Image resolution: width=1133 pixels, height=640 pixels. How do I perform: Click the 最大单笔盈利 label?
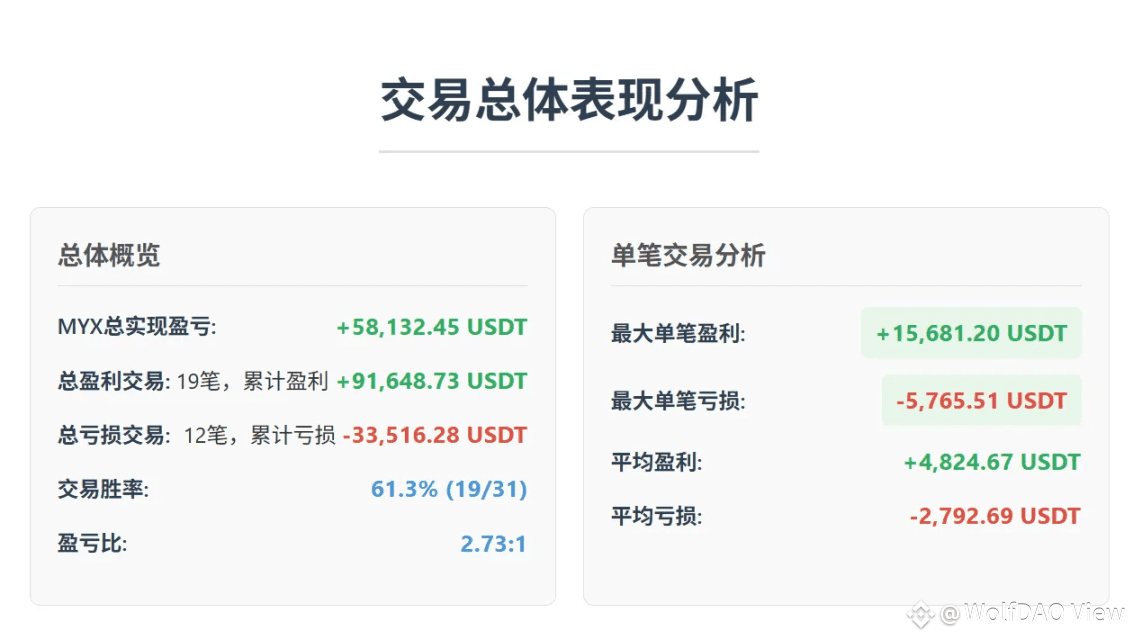coord(678,333)
